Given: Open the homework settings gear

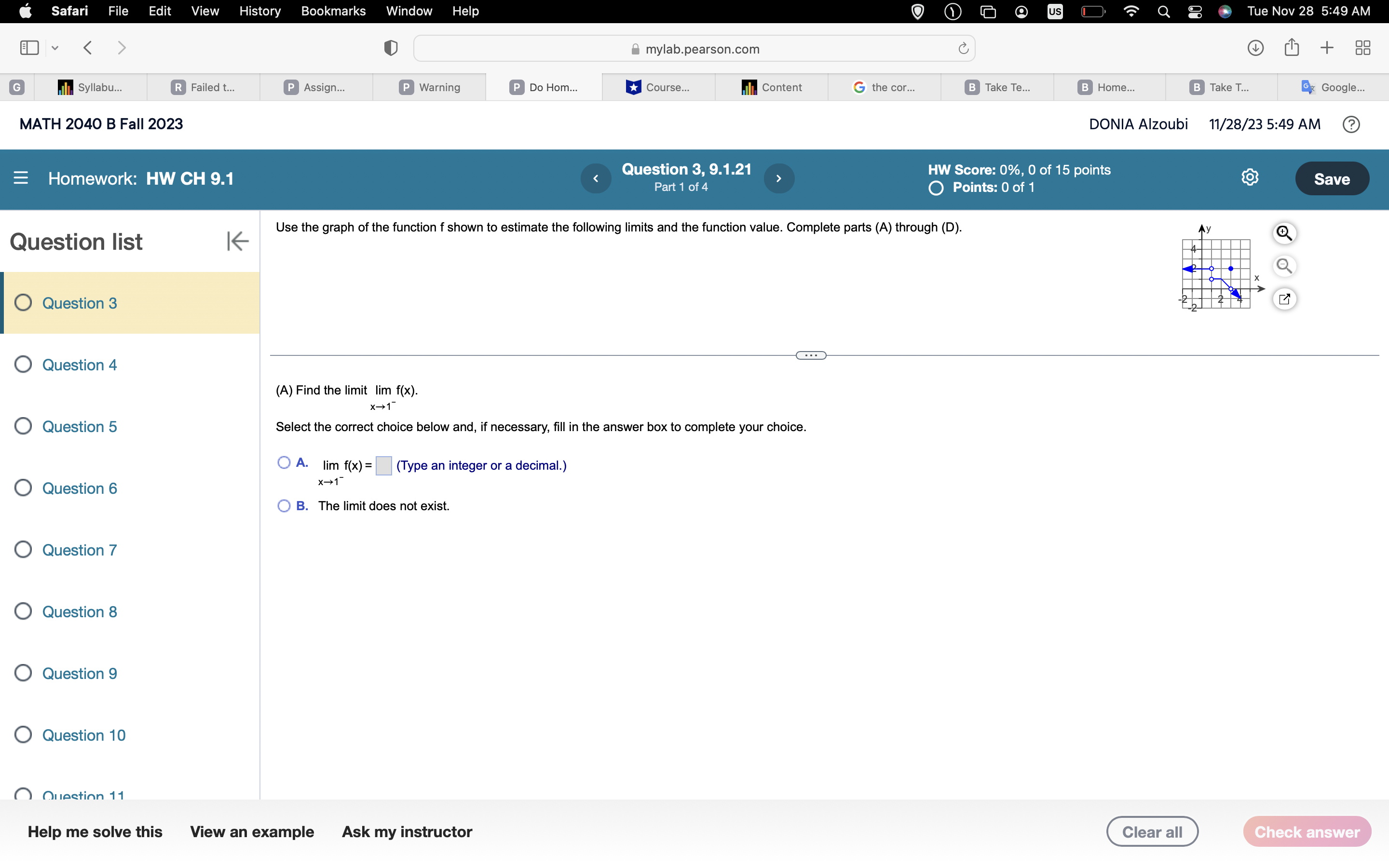Looking at the screenshot, I should point(1250,177).
